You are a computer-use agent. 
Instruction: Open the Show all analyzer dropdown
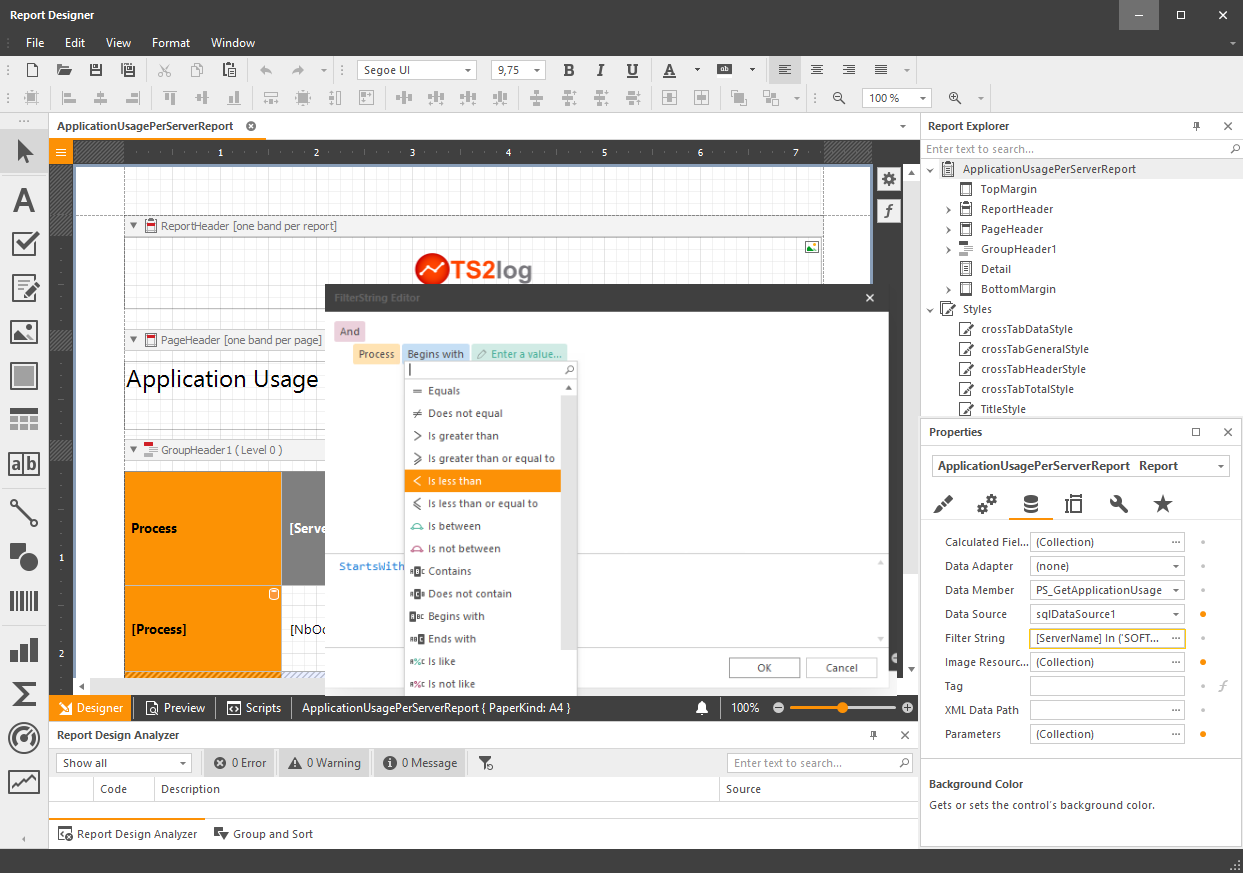[x=183, y=763]
